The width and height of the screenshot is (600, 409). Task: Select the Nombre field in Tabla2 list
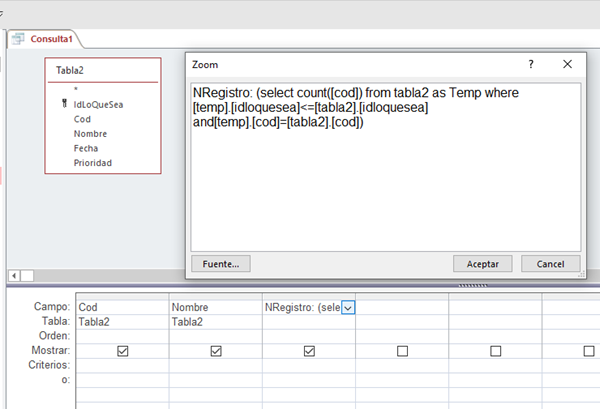90,134
